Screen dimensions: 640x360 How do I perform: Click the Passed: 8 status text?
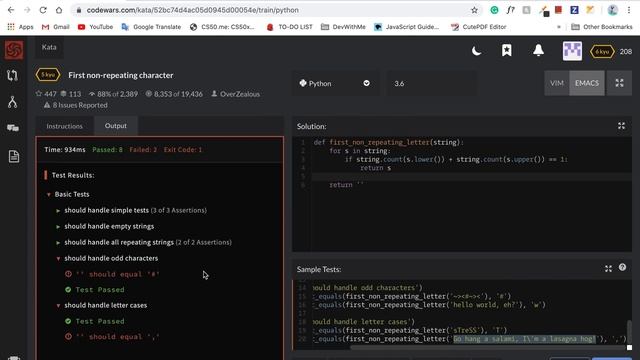tap(107, 150)
